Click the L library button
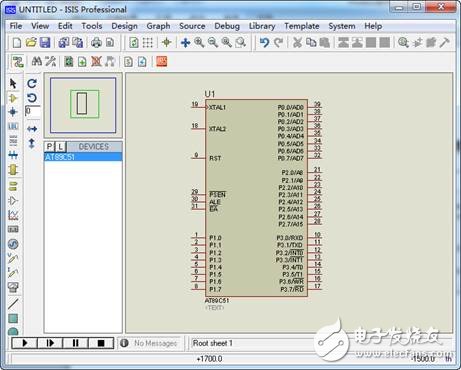461x370 pixels. [60, 146]
